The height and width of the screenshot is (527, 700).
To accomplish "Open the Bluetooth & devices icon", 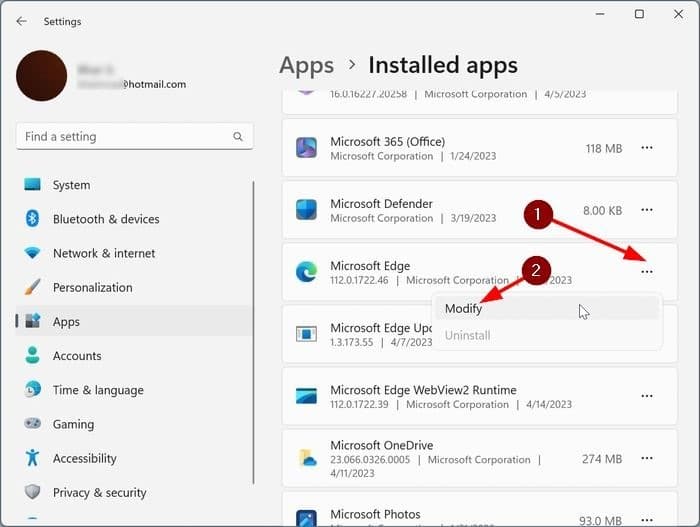I will tap(32, 218).
